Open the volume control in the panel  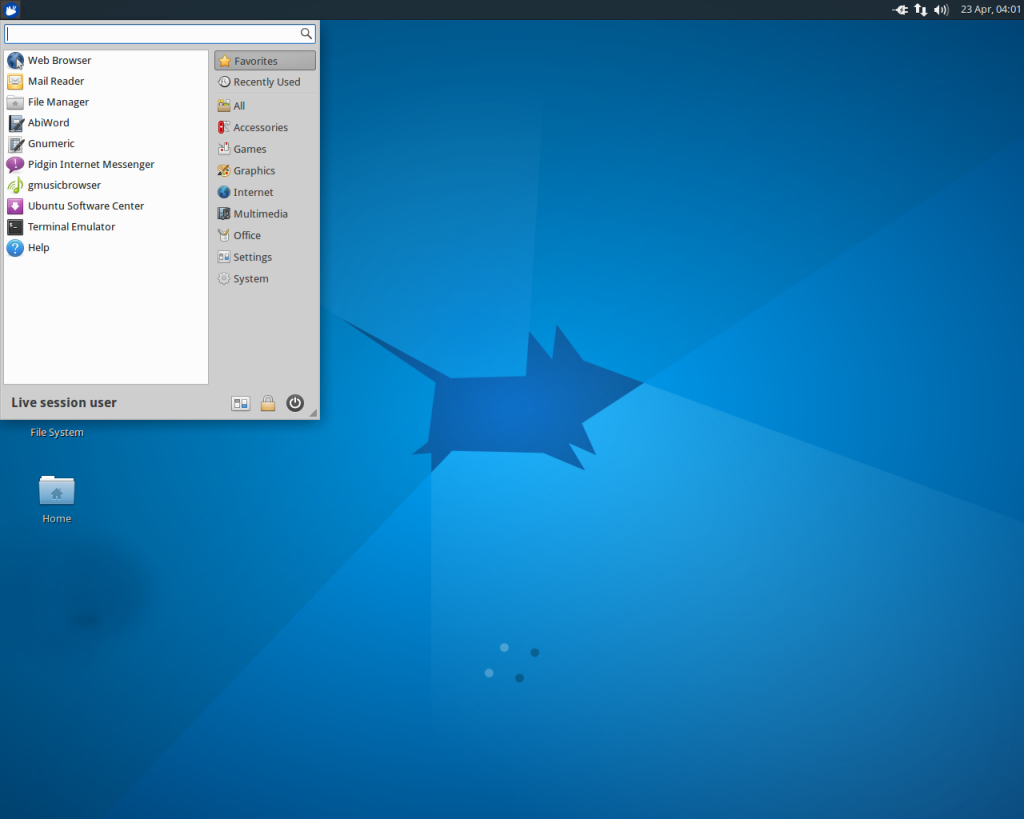(x=941, y=10)
